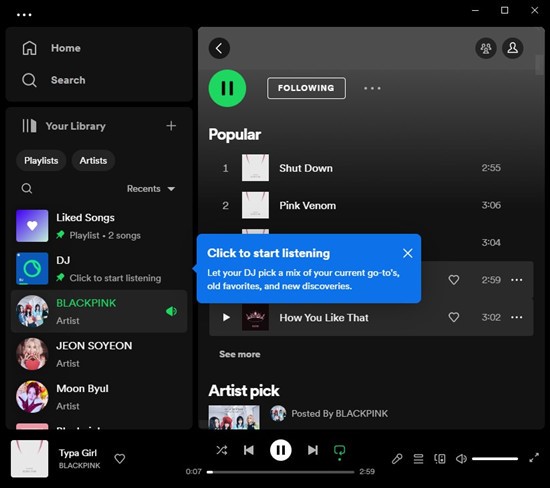Pause with the large green button
Viewport: 550px width, 488px height.
pos(227,88)
